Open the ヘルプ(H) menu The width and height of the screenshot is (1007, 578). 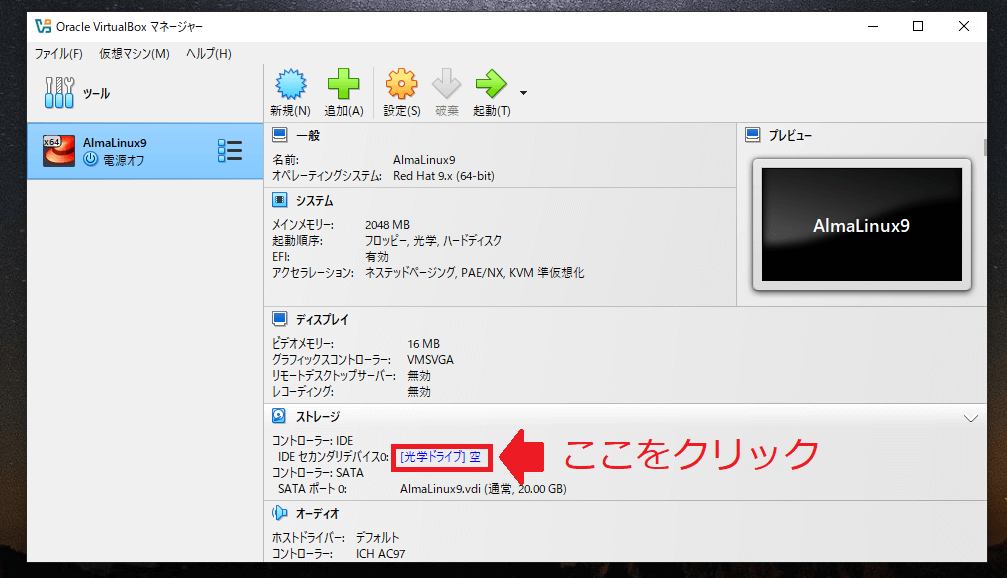click(209, 54)
